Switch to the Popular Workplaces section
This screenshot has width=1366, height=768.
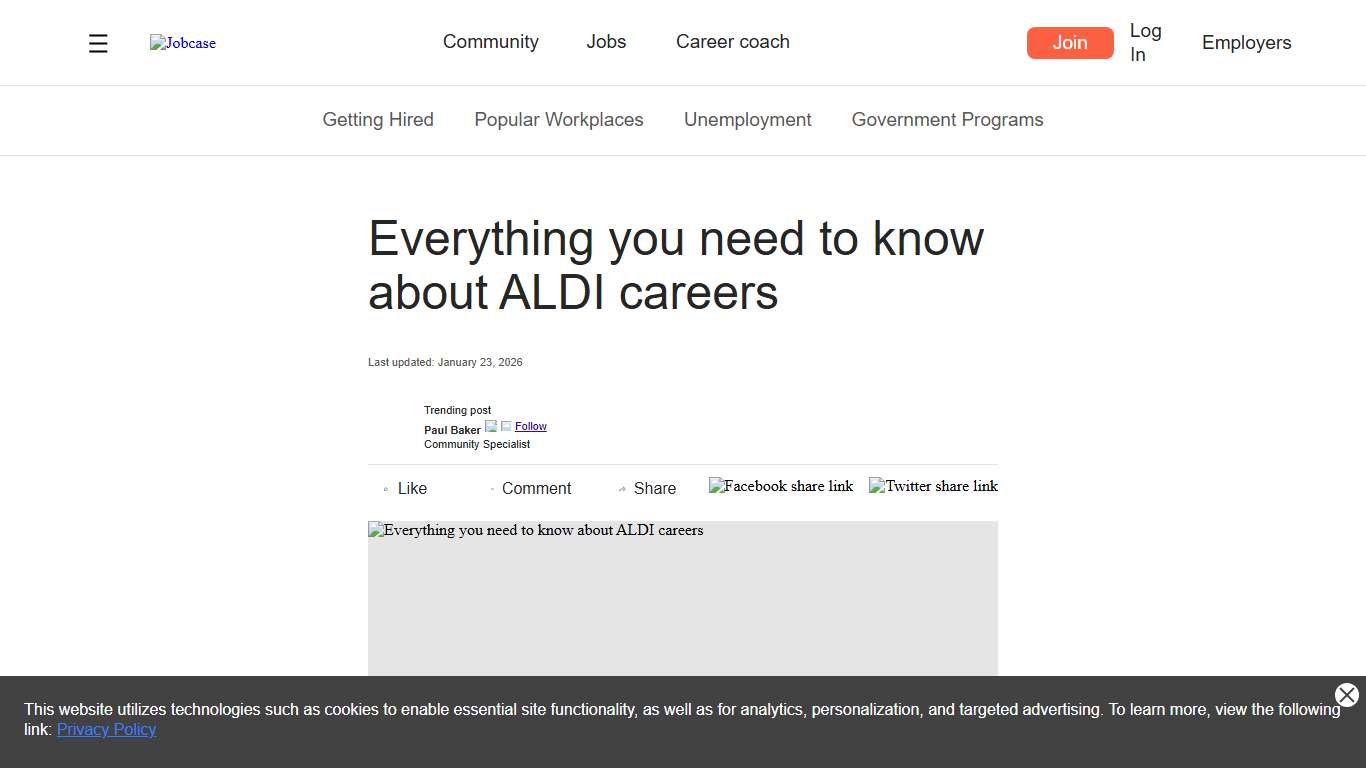(x=559, y=119)
